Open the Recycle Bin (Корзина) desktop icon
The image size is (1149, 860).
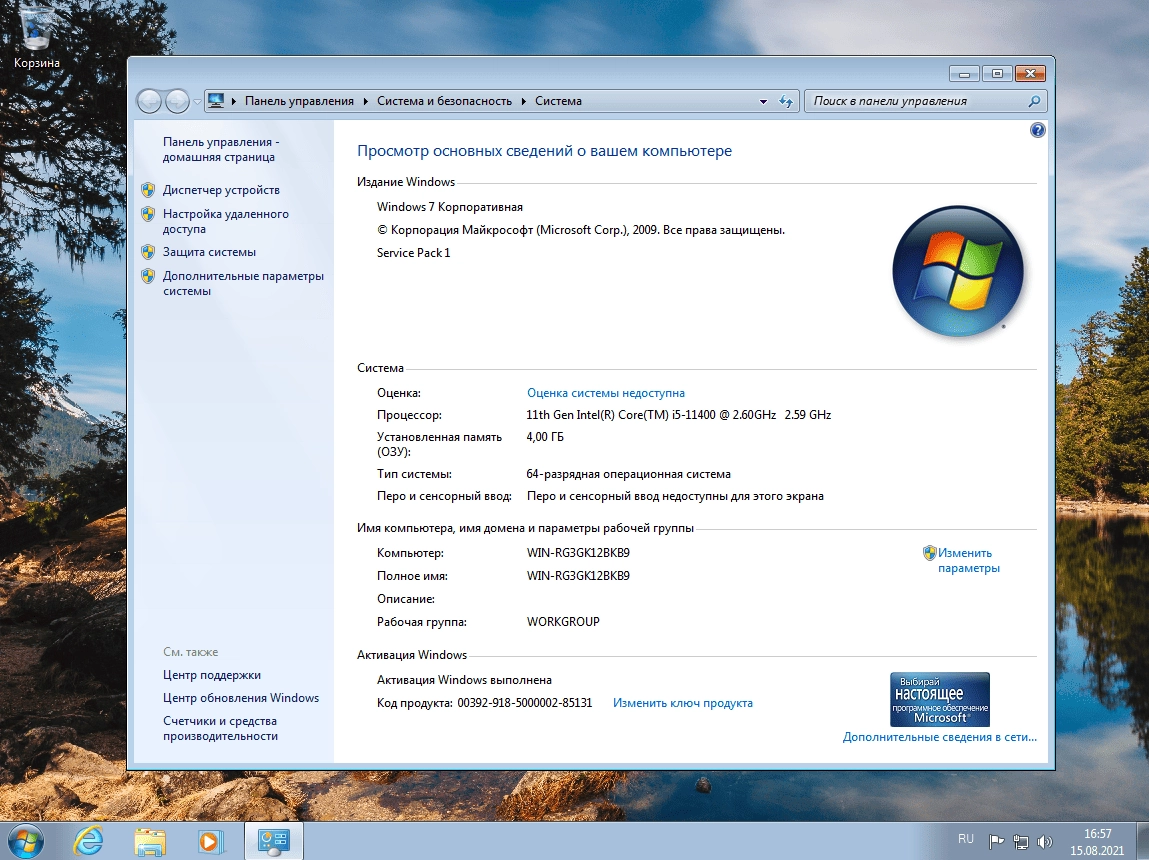click(x=36, y=37)
